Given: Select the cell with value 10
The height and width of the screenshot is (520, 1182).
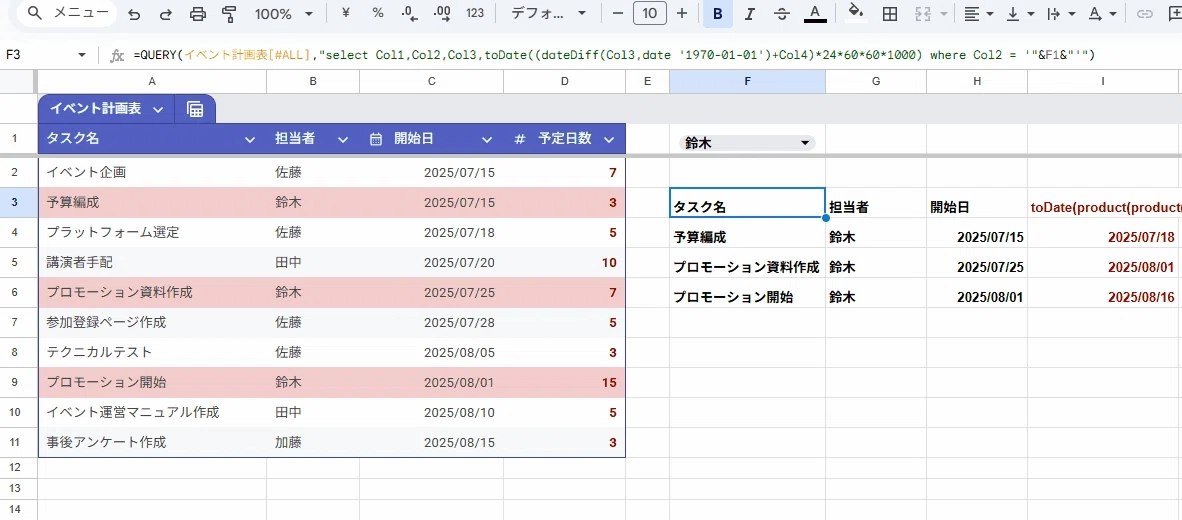Looking at the screenshot, I should click(x=565, y=262).
